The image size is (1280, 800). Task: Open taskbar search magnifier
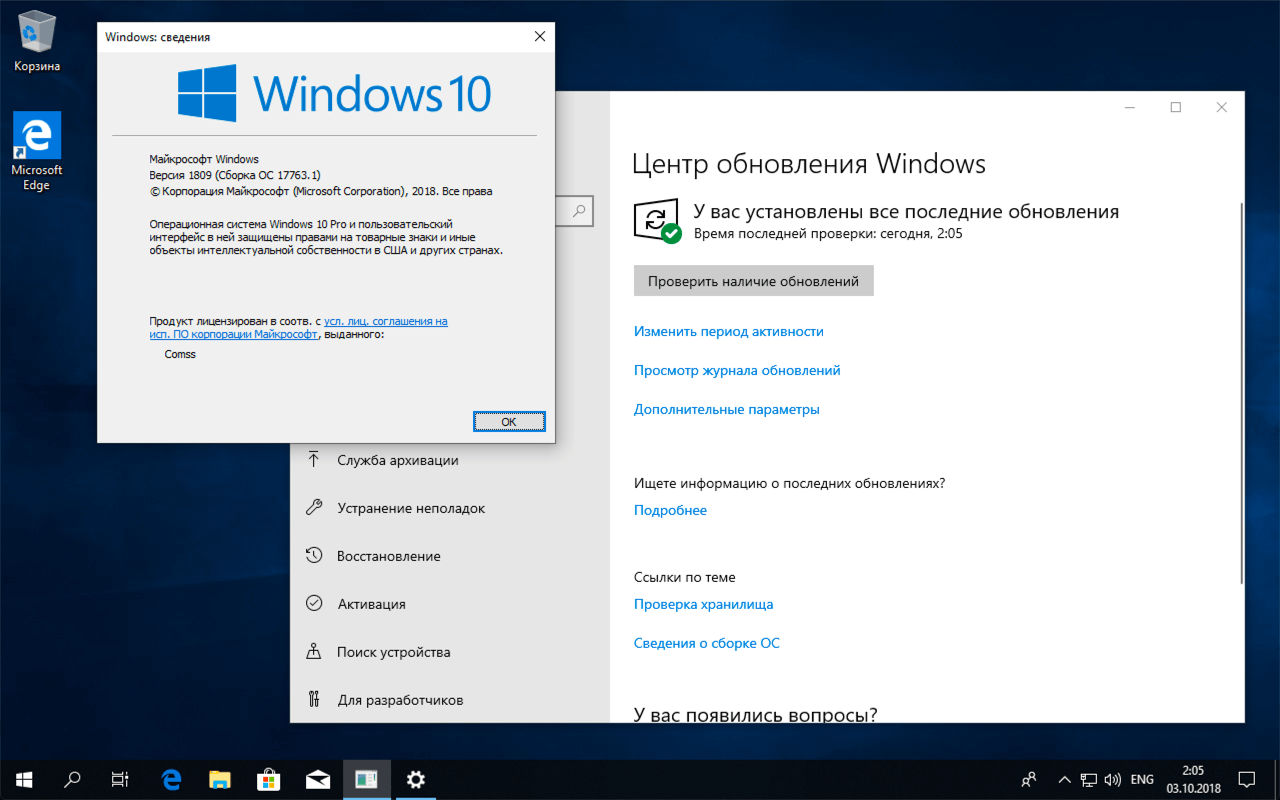pyautogui.click(x=72, y=779)
